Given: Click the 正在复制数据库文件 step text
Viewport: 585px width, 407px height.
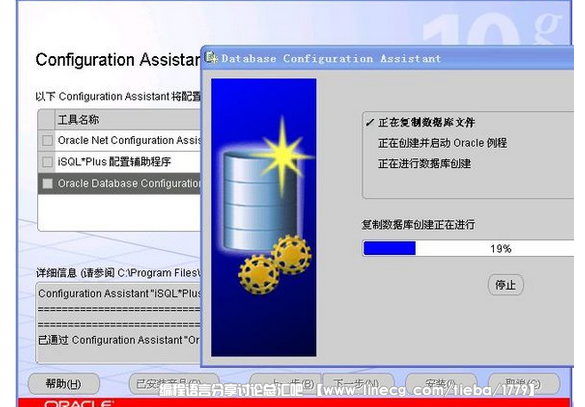Looking at the screenshot, I should coord(426,122).
